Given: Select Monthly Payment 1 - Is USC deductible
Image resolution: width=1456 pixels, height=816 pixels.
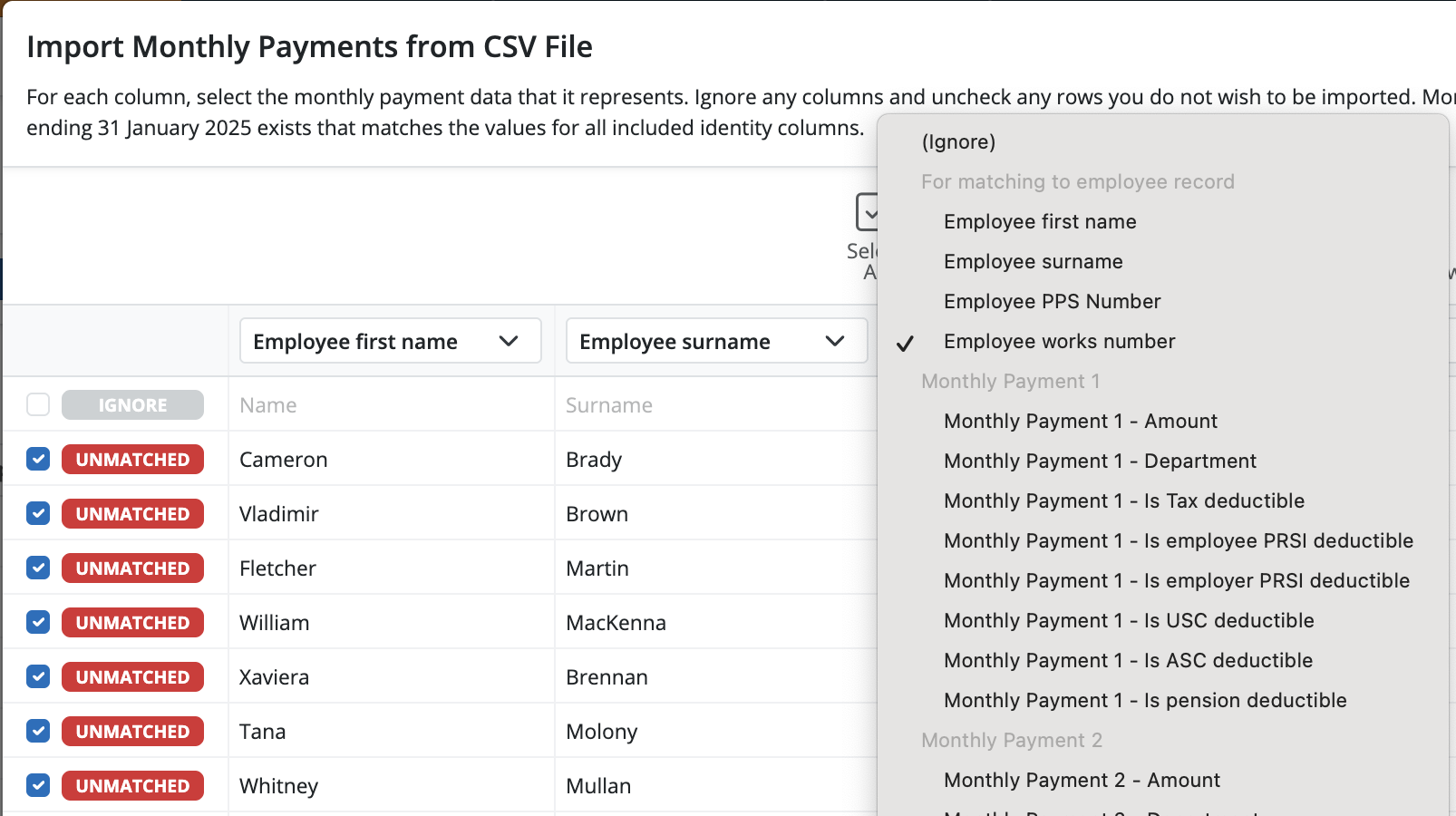Looking at the screenshot, I should point(1129,620).
